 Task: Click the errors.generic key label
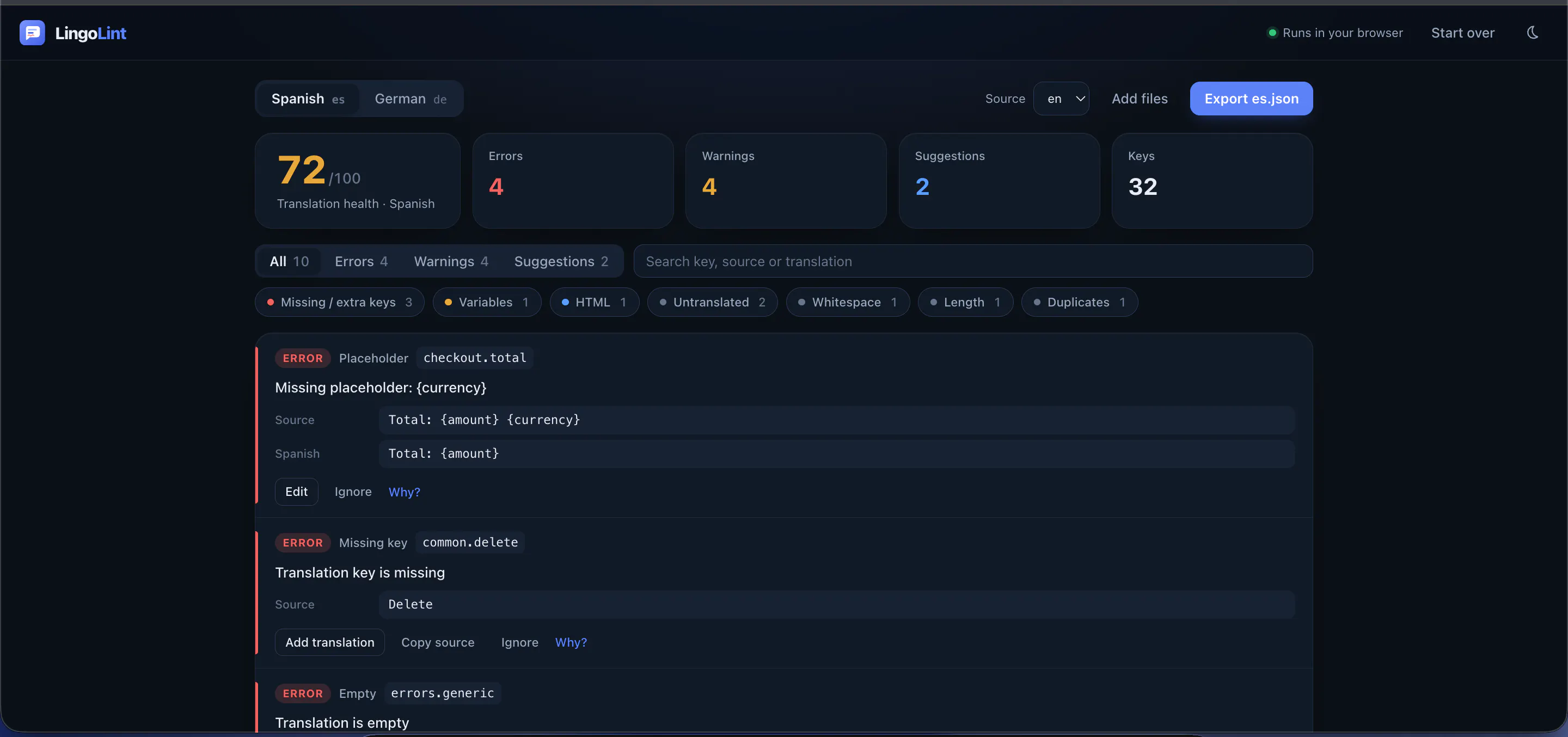point(443,693)
